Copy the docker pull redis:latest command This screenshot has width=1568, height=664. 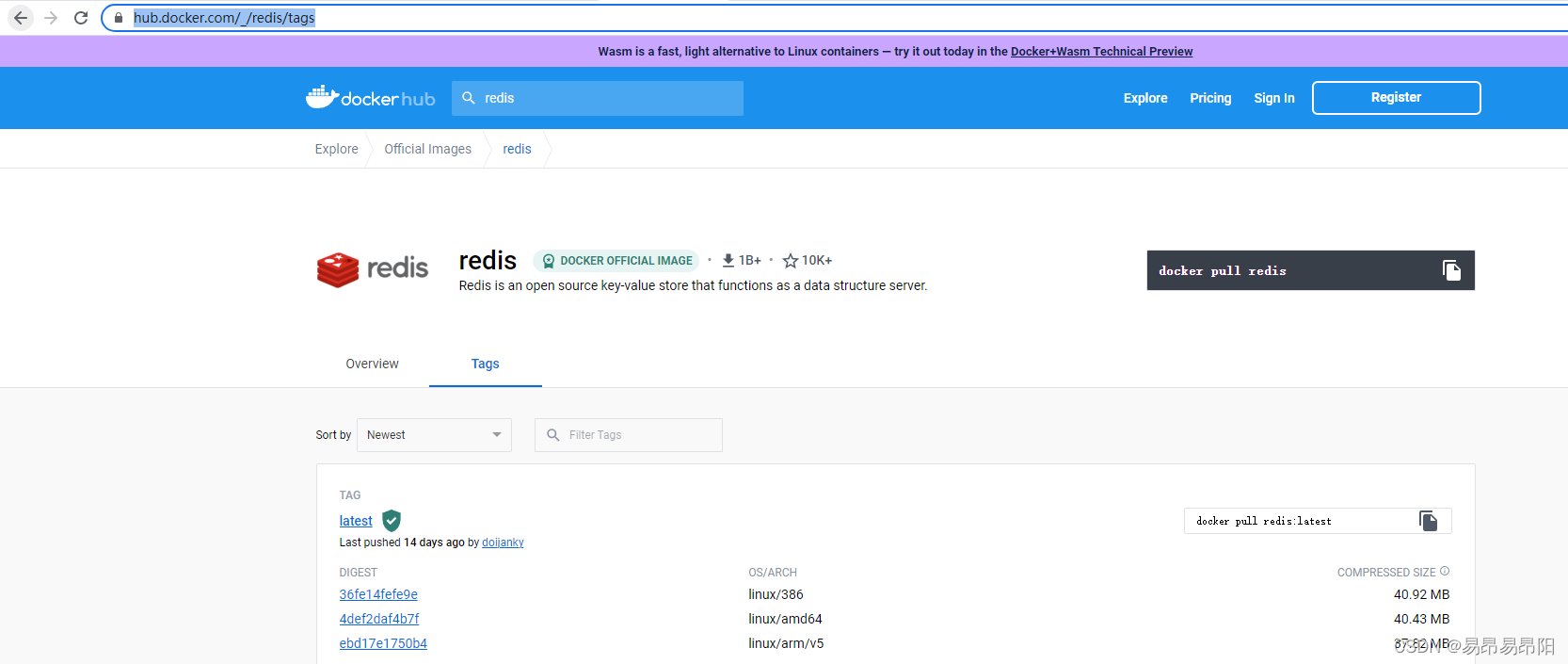coord(1428,521)
